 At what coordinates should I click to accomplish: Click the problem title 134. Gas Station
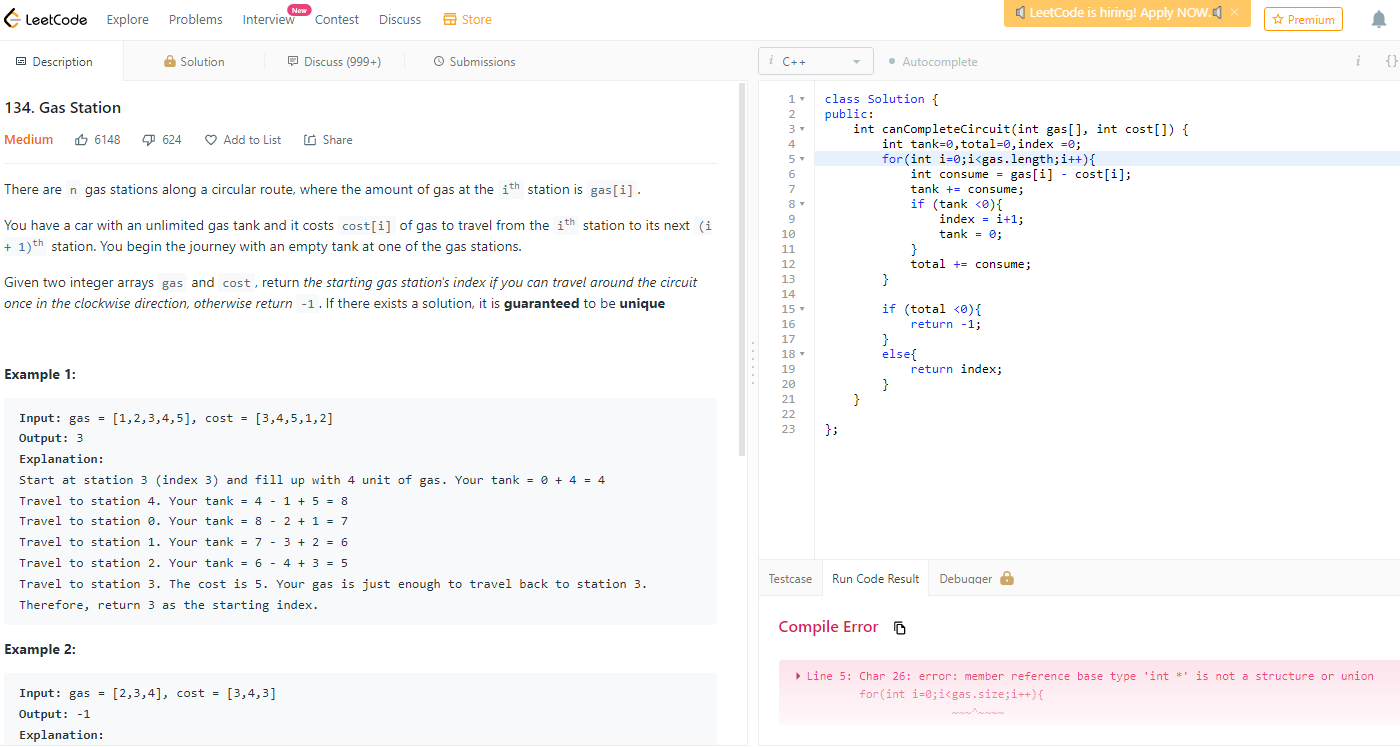coord(63,108)
